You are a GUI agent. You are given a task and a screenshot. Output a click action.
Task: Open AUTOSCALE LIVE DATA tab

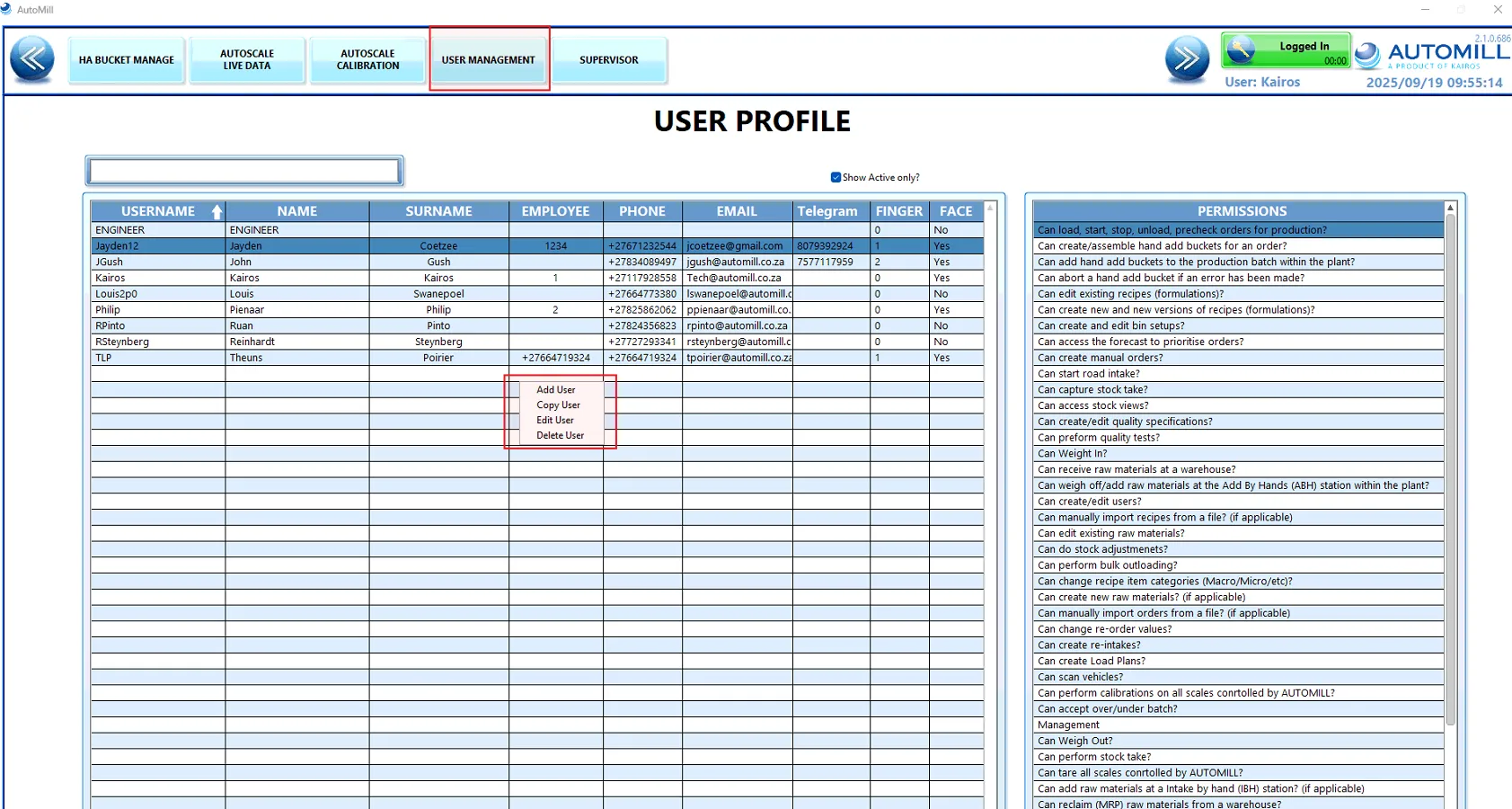point(247,60)
